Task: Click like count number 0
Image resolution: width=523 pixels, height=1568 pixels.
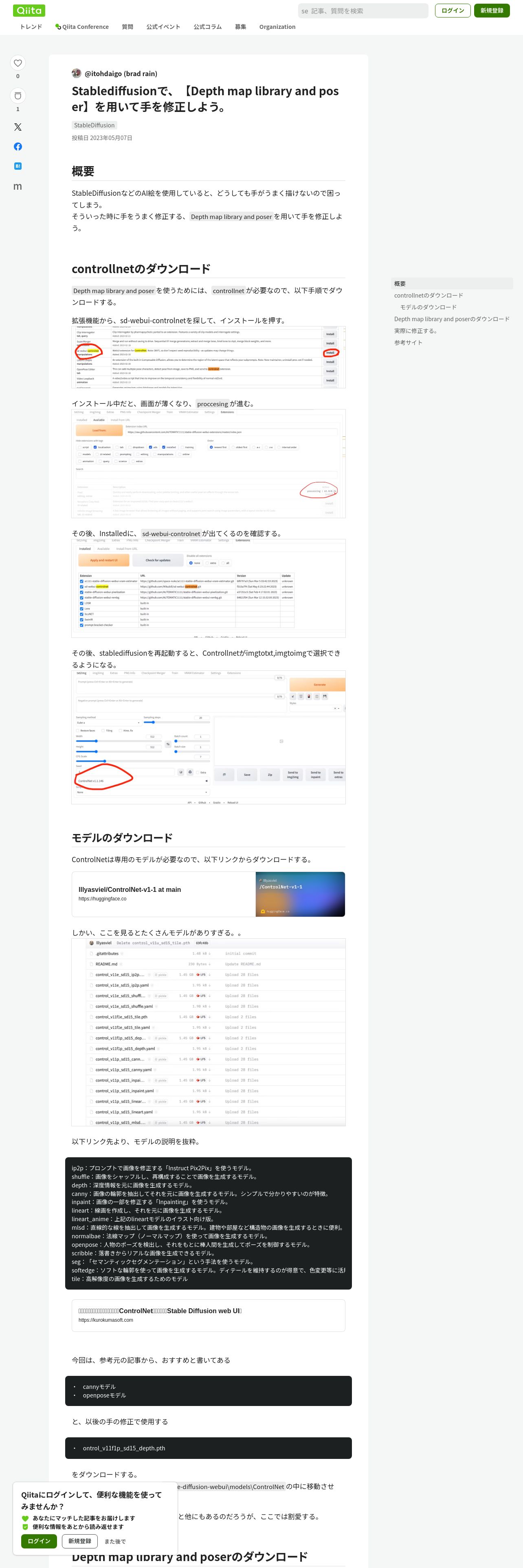Action: 18,76
